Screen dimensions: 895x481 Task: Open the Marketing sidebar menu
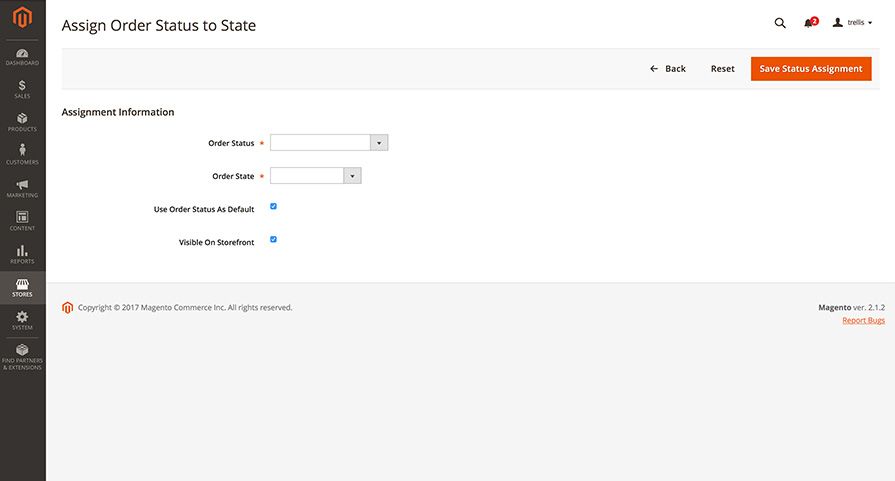point(22,189)
